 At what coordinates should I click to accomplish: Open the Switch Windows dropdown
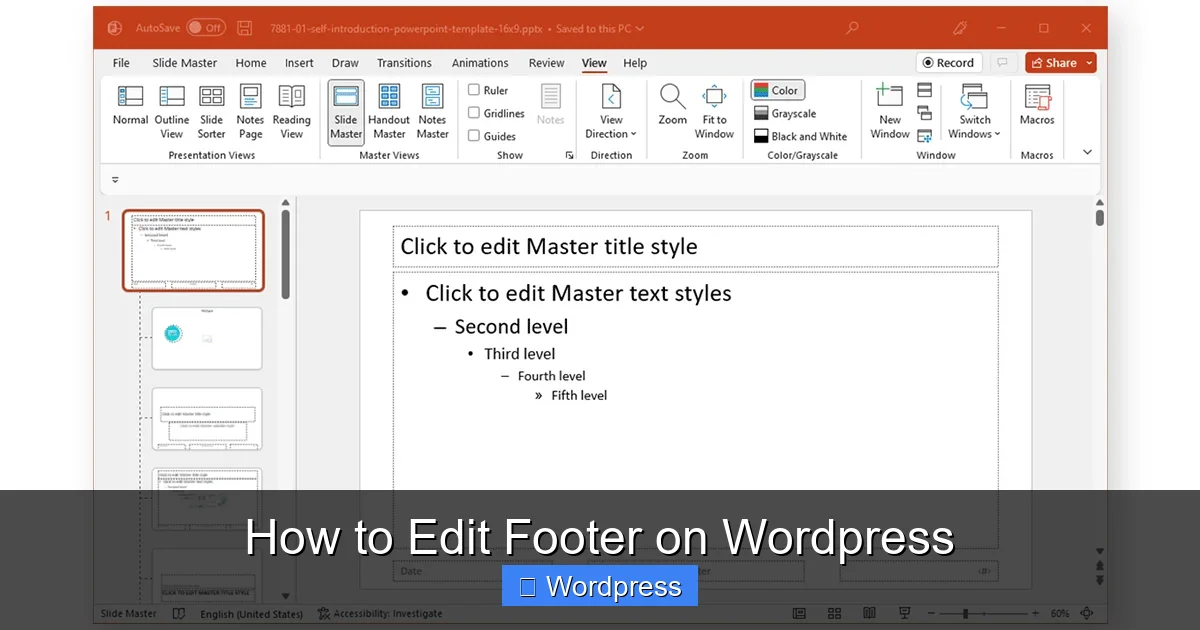point(974,112)
